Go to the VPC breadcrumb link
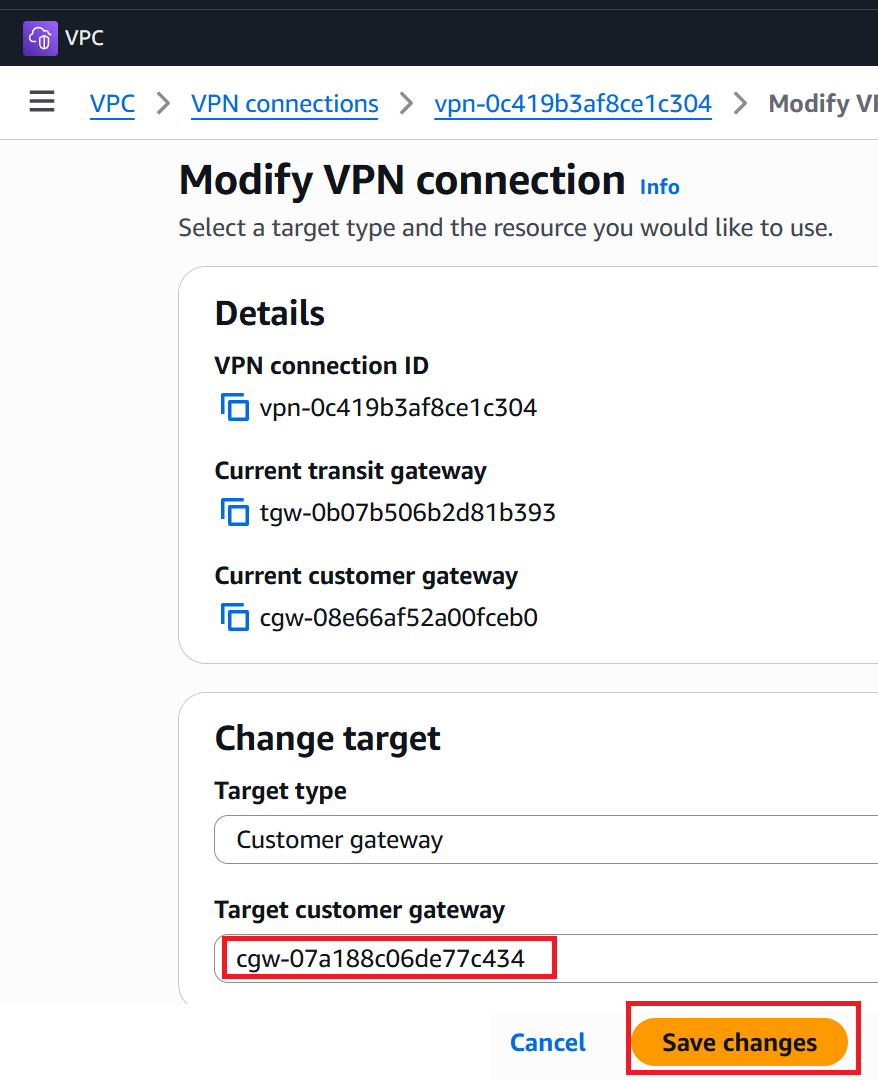The height and width of the screenshot is (1080, 878). click(112, 103)
